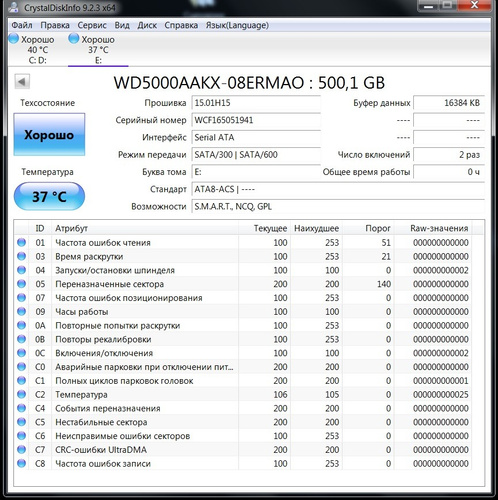Select the Температура attribute row text

(x=81, y=395)
